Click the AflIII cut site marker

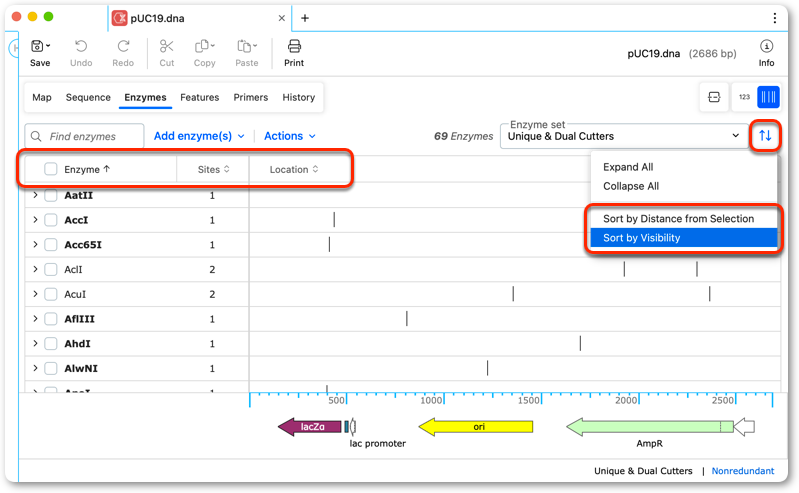pos(407,319)
